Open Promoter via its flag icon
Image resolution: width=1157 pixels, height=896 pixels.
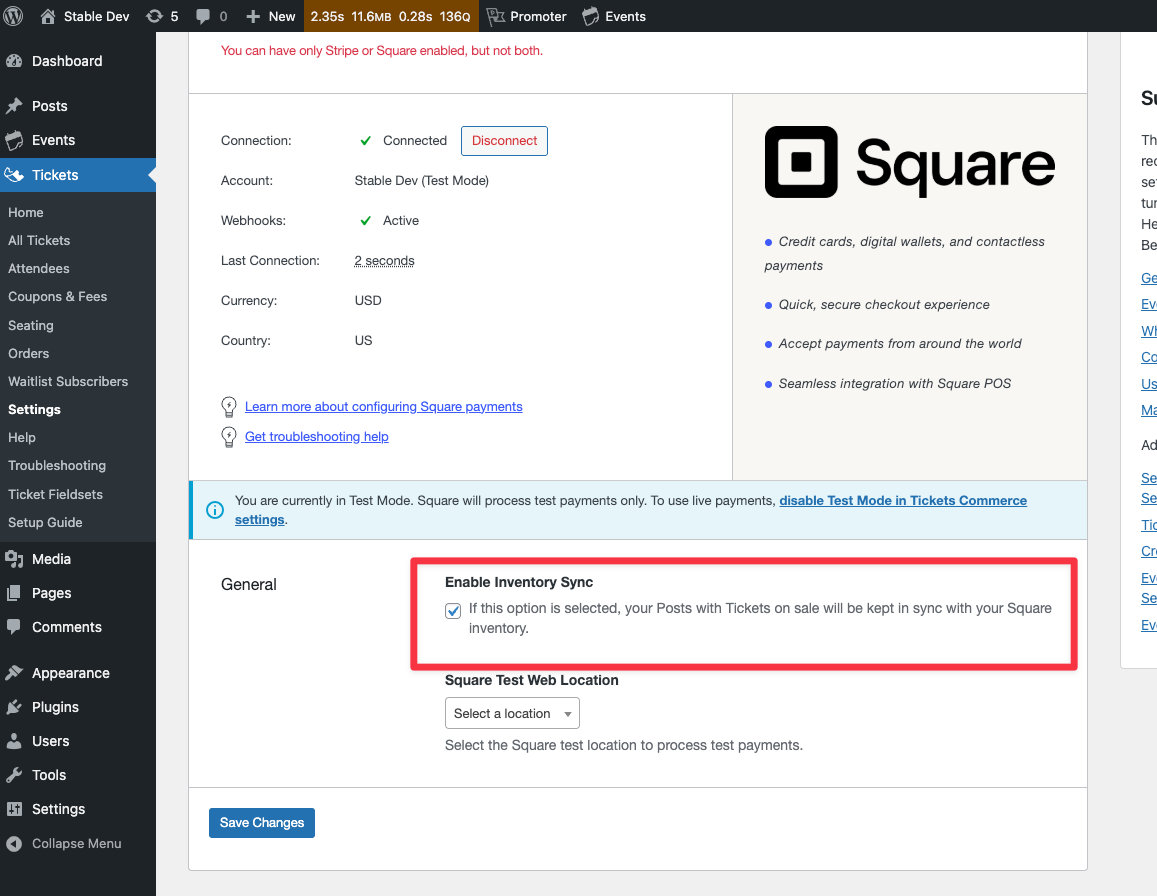(495, 16)
